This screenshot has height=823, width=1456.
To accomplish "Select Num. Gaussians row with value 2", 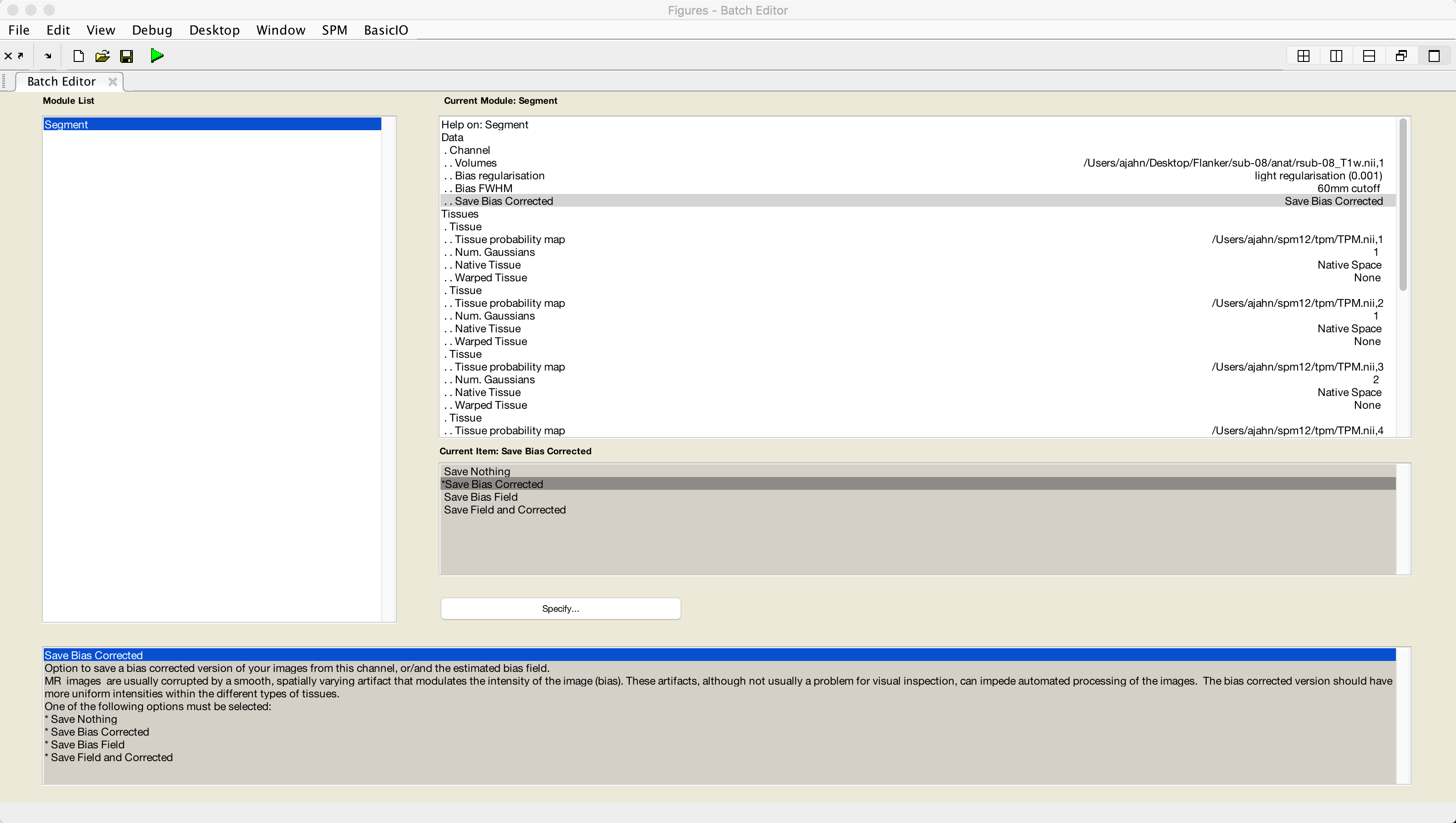I will coord(917,380).
